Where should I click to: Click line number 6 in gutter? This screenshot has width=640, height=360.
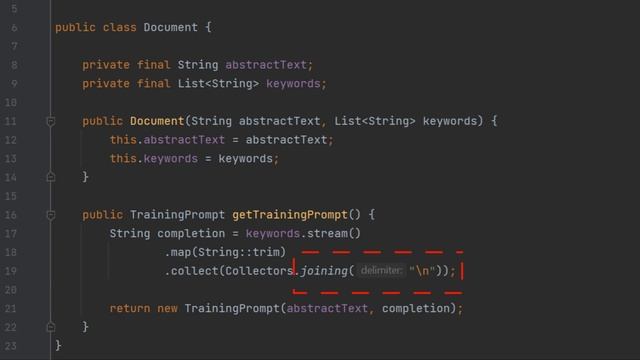14,28
